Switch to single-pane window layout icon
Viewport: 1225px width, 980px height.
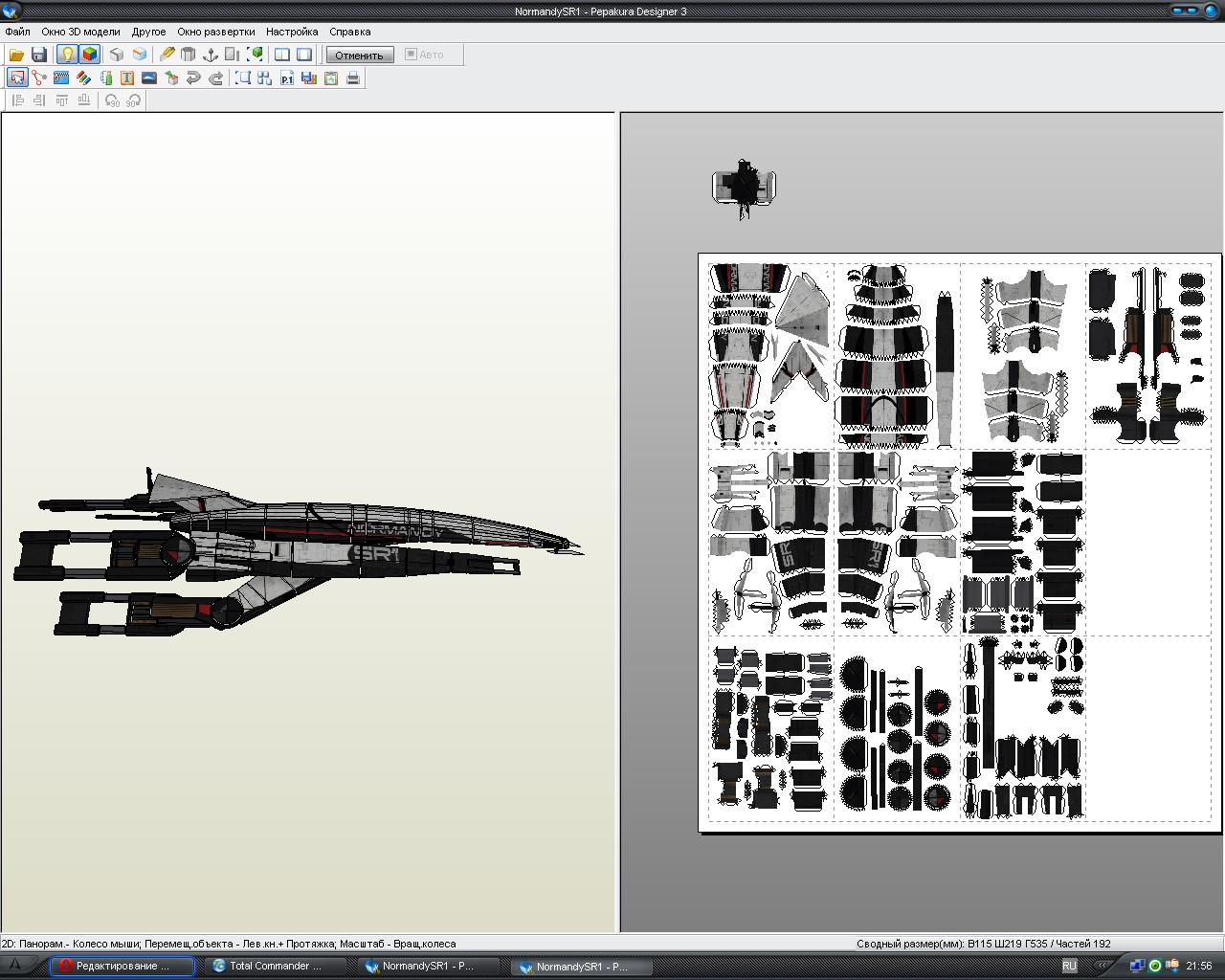pyautogui.click(x=304, y=55)
